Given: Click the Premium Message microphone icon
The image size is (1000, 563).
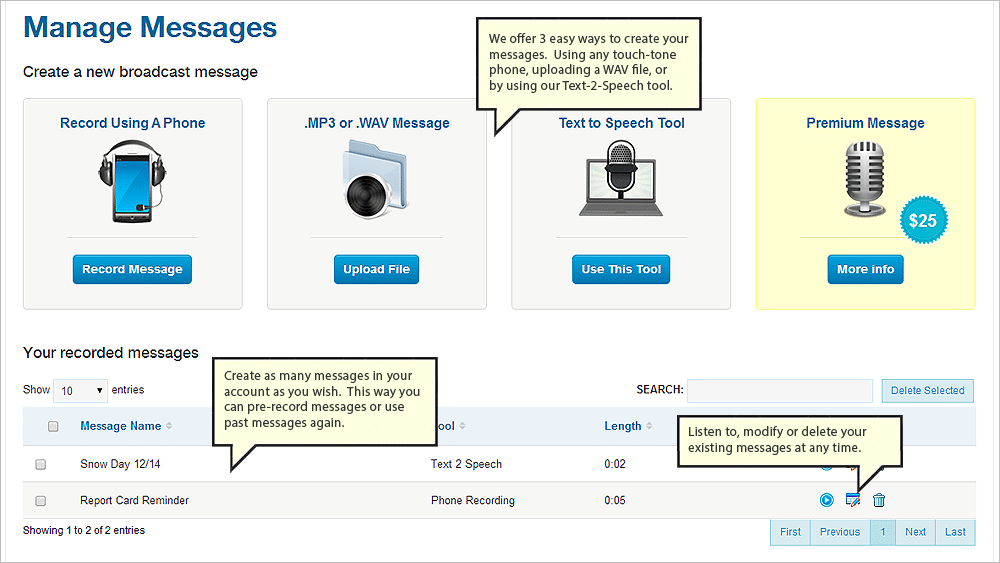Looking at the screenshot, I should pos(865,179).
